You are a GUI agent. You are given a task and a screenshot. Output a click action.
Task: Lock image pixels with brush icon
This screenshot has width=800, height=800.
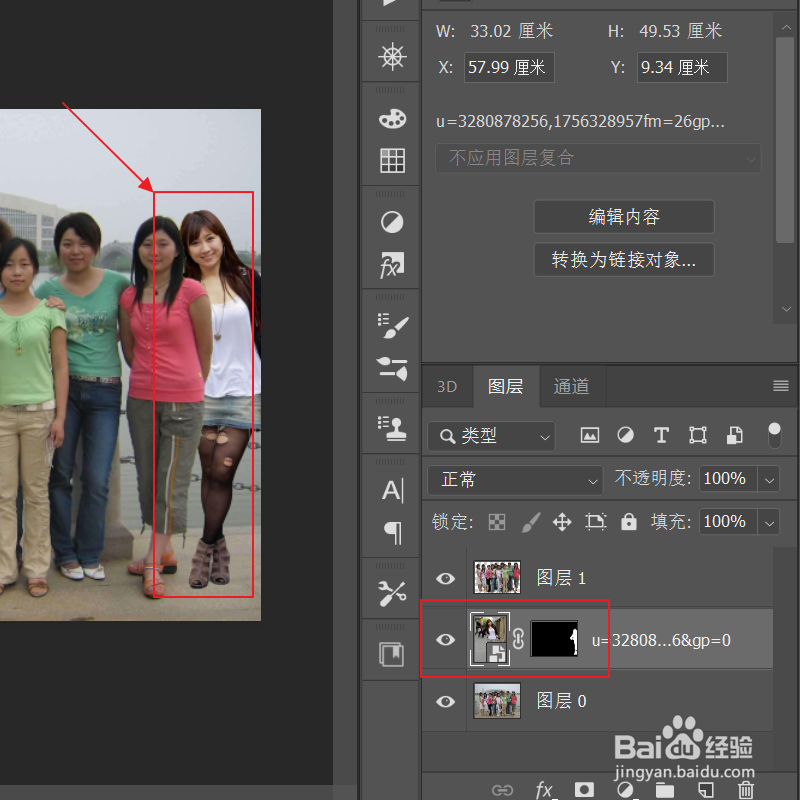tap(531, 522)
